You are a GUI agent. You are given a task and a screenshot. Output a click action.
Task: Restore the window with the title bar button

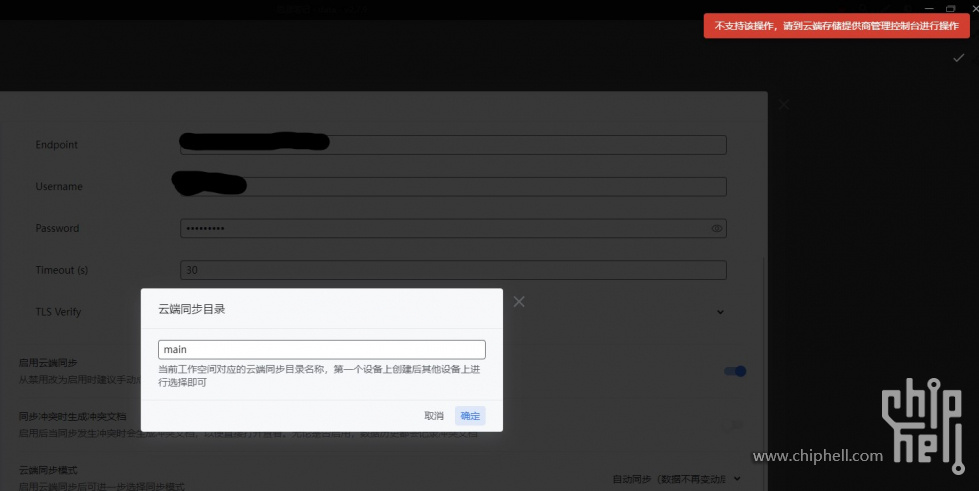pyautogui.click(x=950, y=8)
